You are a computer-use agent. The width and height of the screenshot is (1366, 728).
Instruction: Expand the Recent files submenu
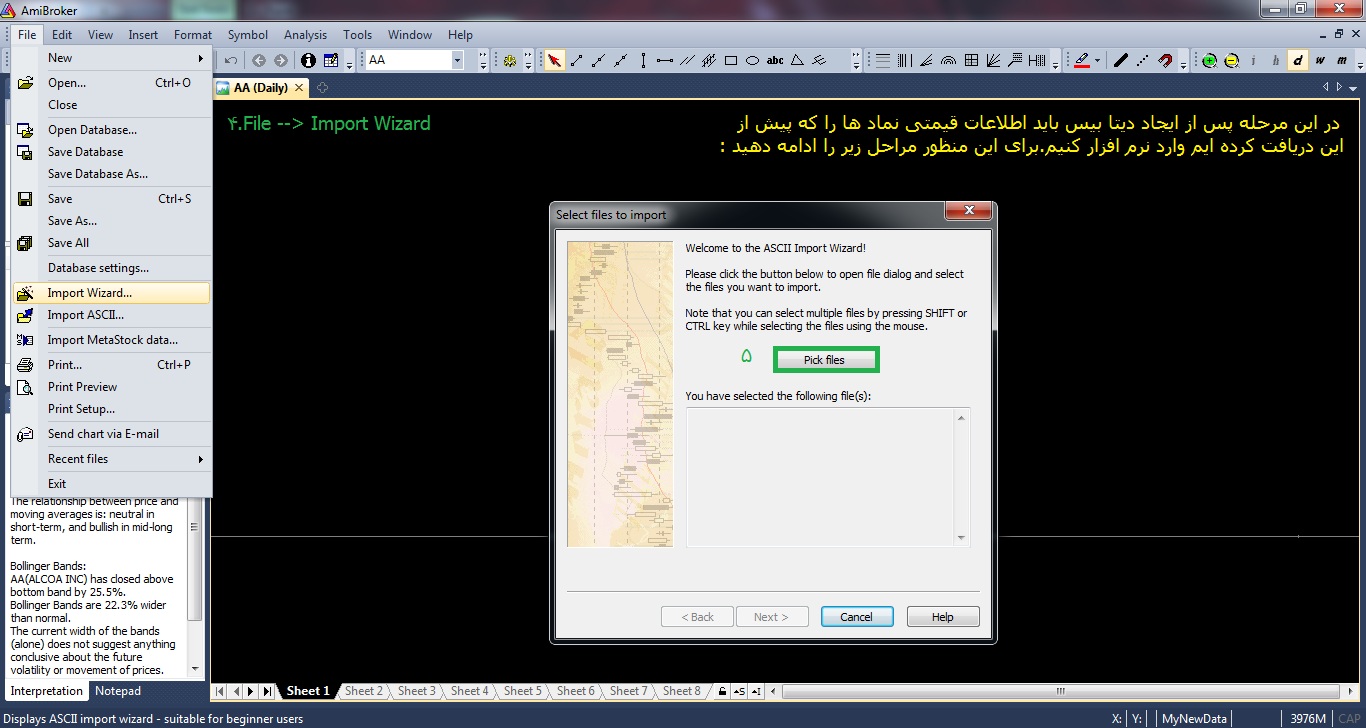(x=110, y=459)
